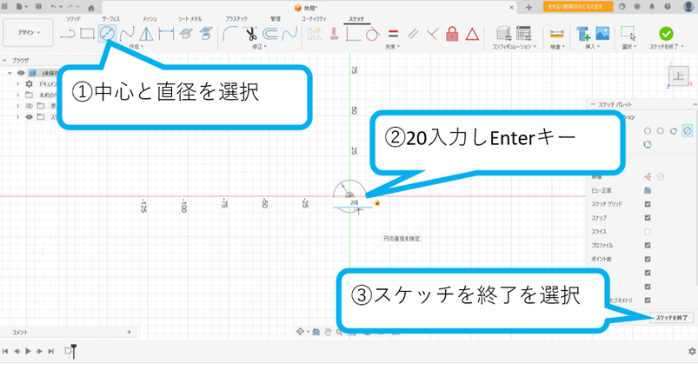Click the diameter input field showing 20

tap(353, 203)
